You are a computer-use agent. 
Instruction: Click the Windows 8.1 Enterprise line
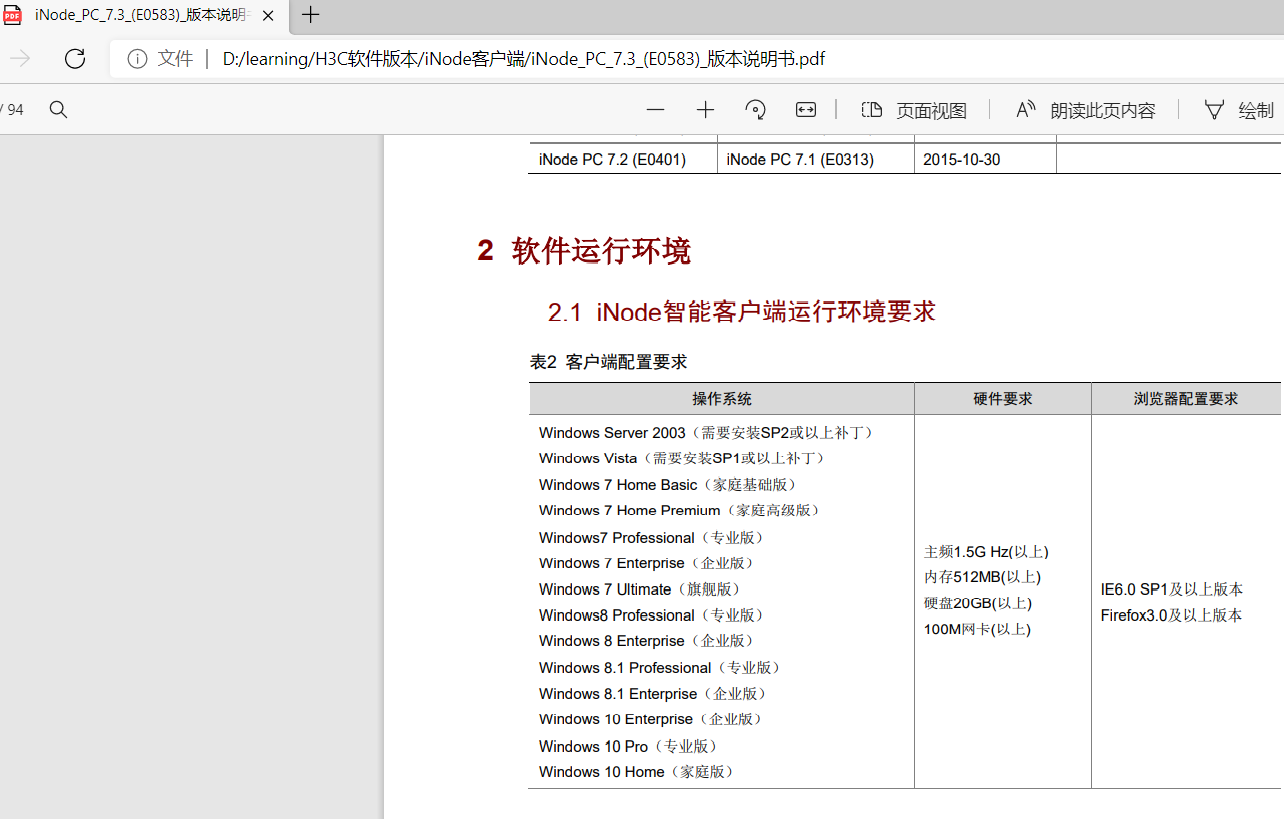coord(654,694)
